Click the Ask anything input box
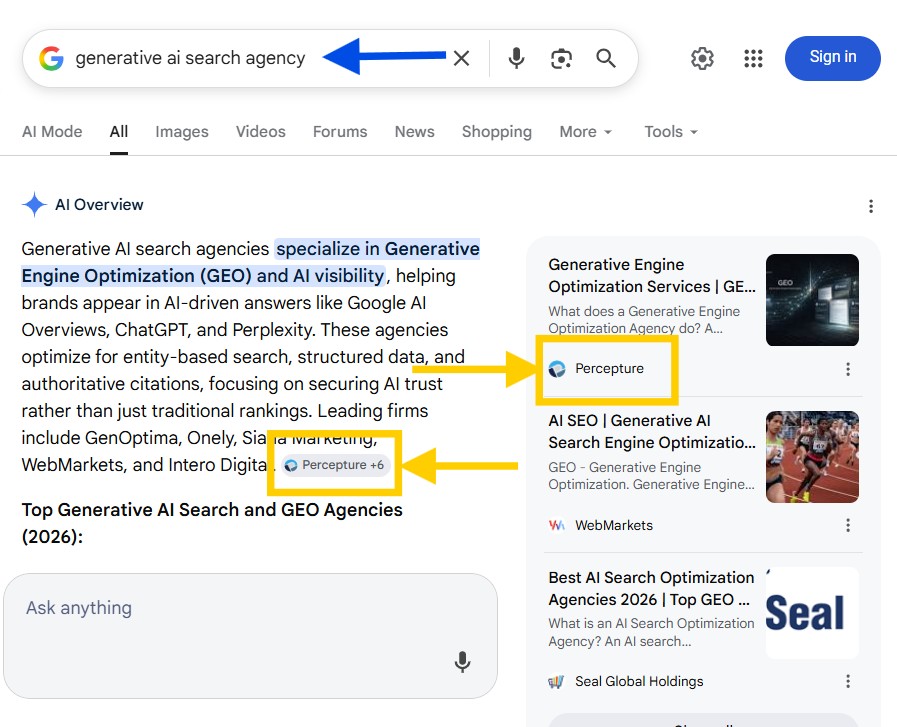 pos(251,635)
